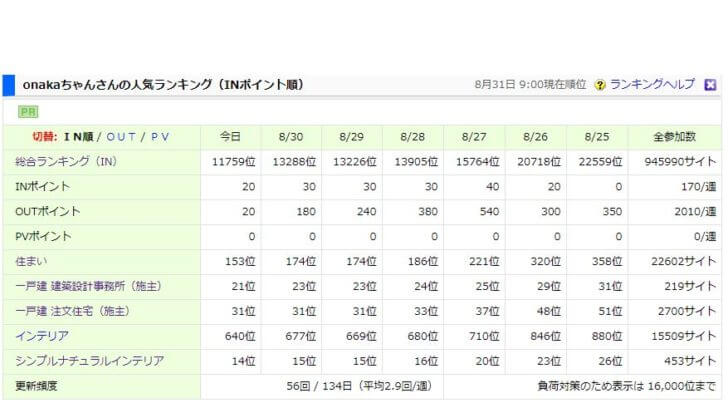Click the 全参加数 column header
This screenshot has height=403, width=728.
point(674,136)
